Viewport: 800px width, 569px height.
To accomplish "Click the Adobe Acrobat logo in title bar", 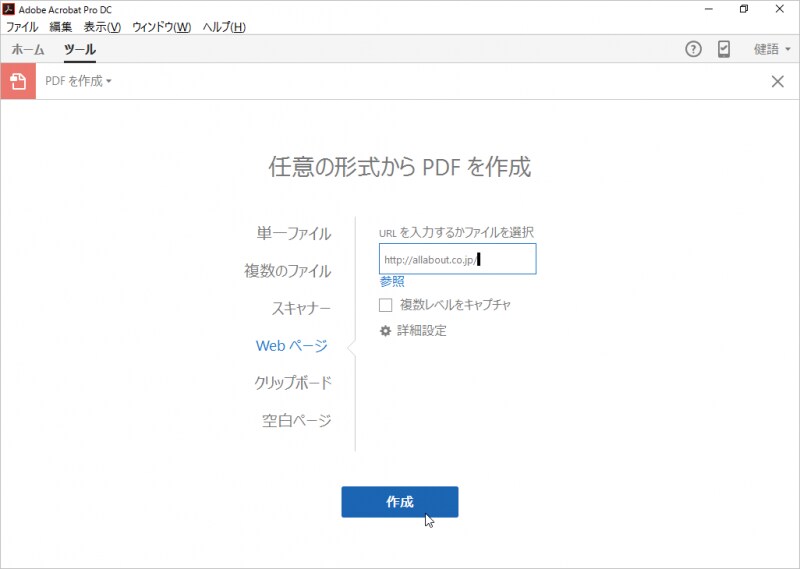I will [9, 9].
